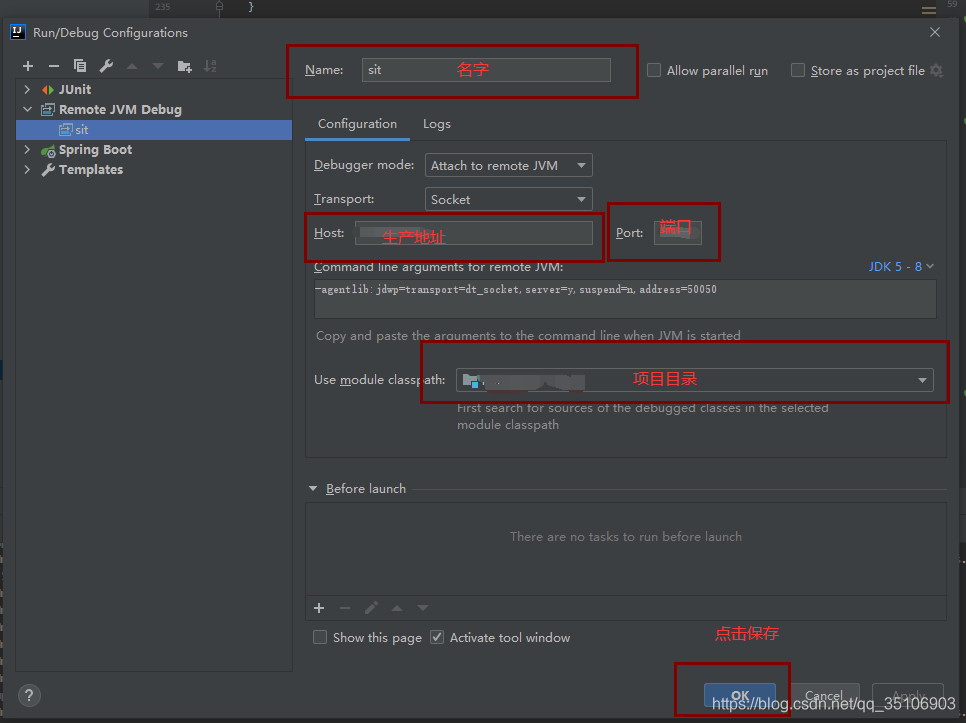The width and height of the screenshot is (966, 723).
Task: Move Before launch task down
Action: [423, 608]
